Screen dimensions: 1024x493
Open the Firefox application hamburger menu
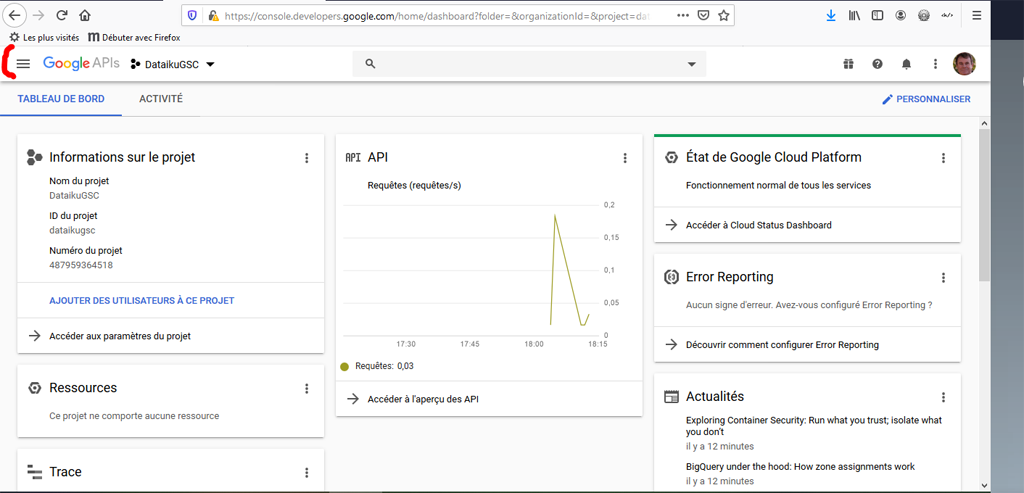pyautogui.click(x=976, y=15)
